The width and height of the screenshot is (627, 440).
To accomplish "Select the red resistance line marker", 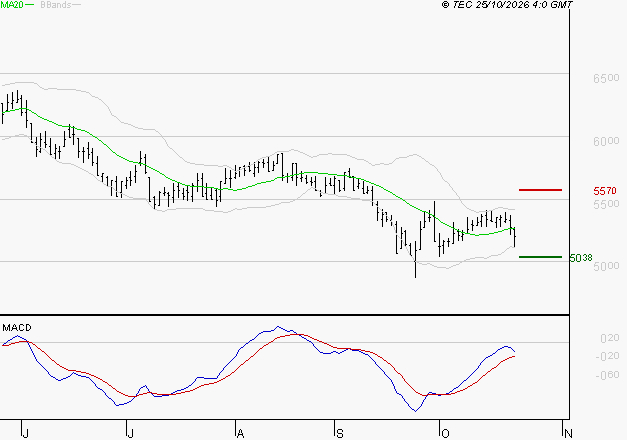I will [540, 190].
